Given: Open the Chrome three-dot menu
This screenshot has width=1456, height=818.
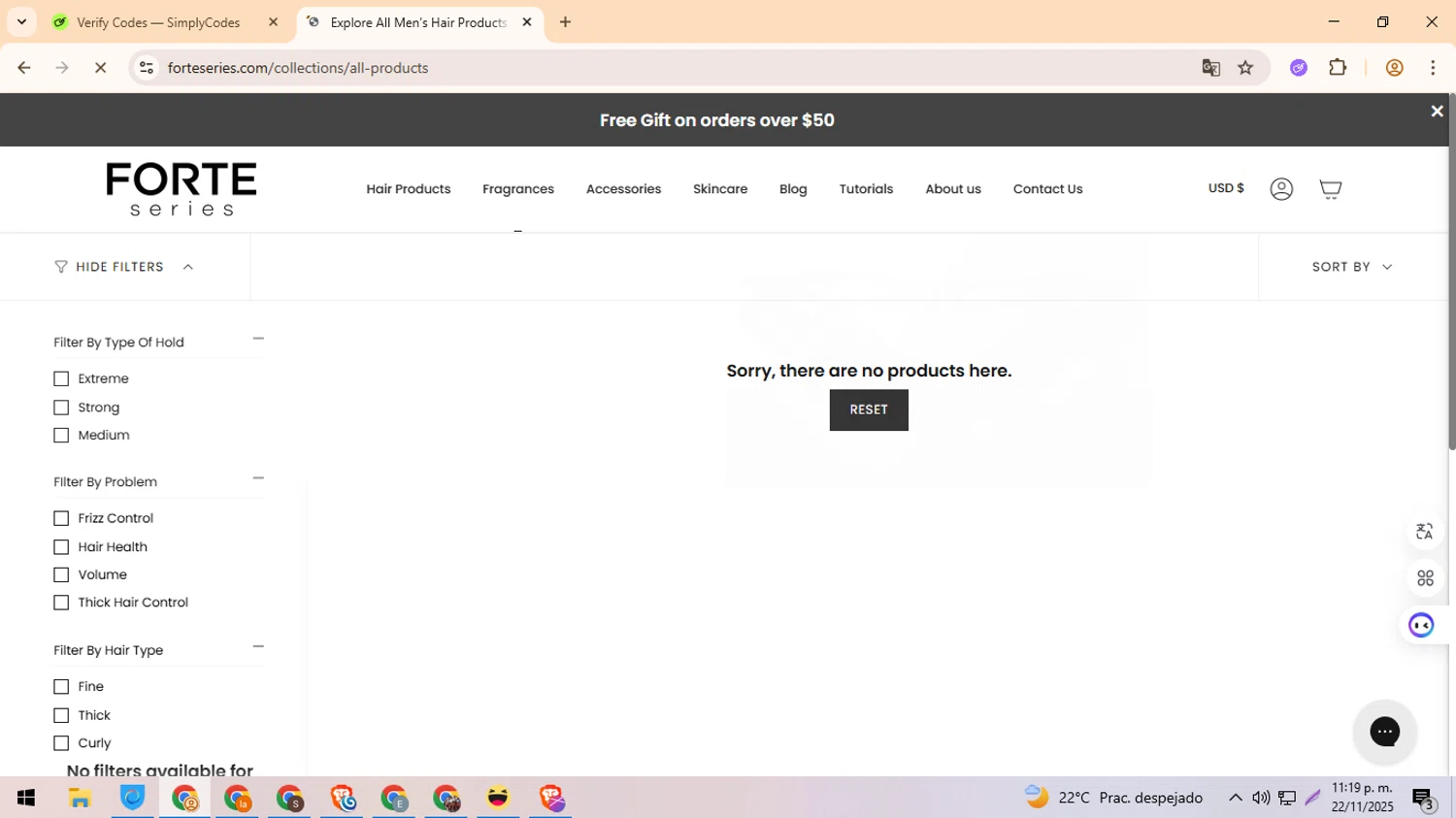Looking at the screenshot, I should click(1433, 68).
